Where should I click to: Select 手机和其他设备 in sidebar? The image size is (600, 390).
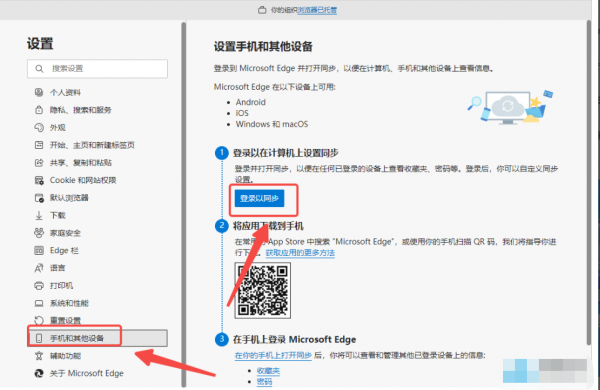point(97,338)
